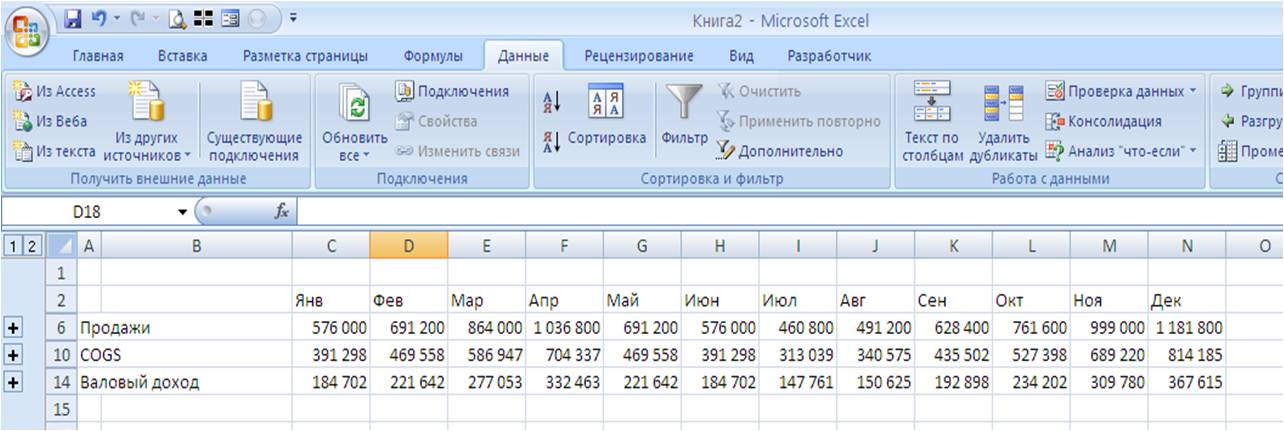Viewport: 1284px width, 431px height.
Task: Sort descending Z to A icon
Action: pyautogui.click(x=550, y=141)
